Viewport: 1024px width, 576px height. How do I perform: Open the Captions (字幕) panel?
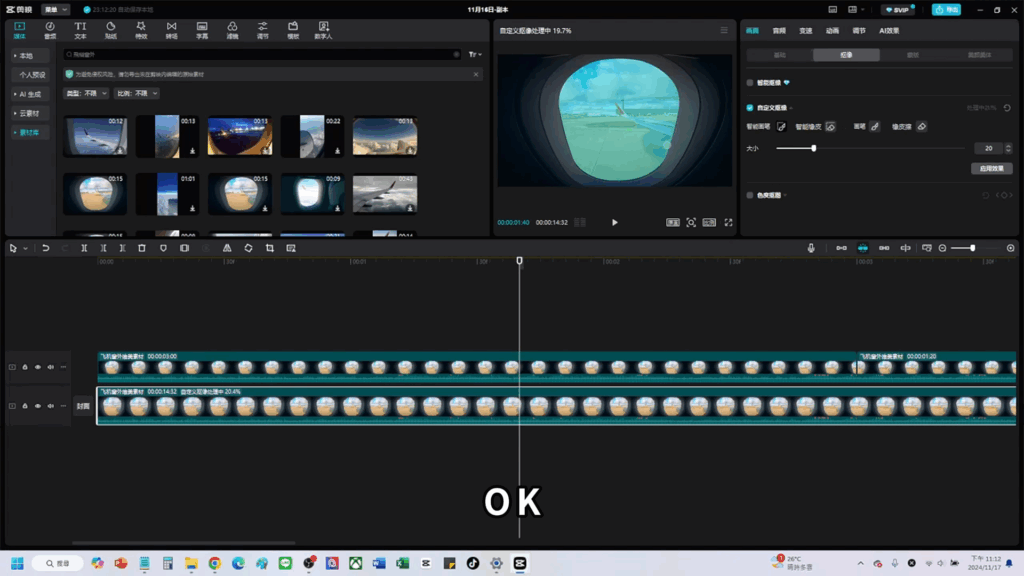coord(202,30)
